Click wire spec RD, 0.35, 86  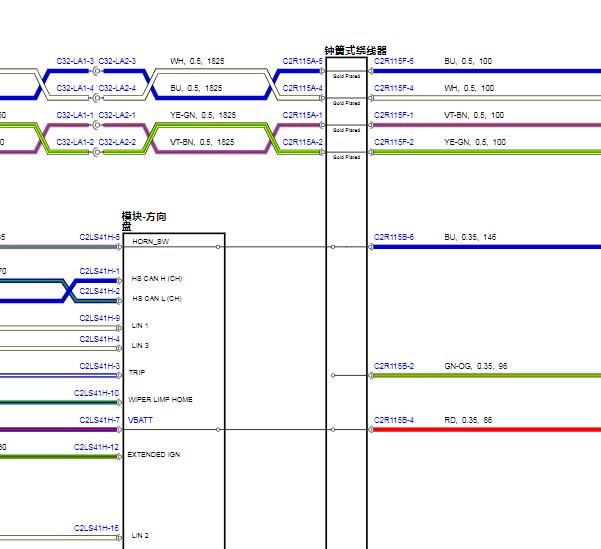(468, 420)
